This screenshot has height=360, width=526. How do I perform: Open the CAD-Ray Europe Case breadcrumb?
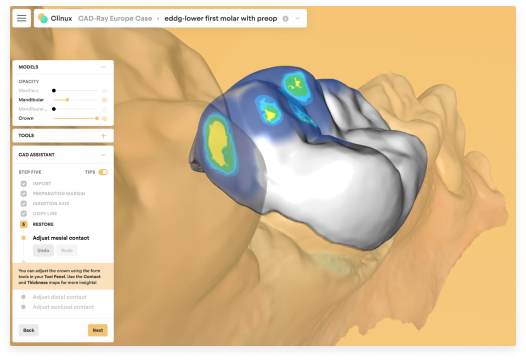pos(115,18)
